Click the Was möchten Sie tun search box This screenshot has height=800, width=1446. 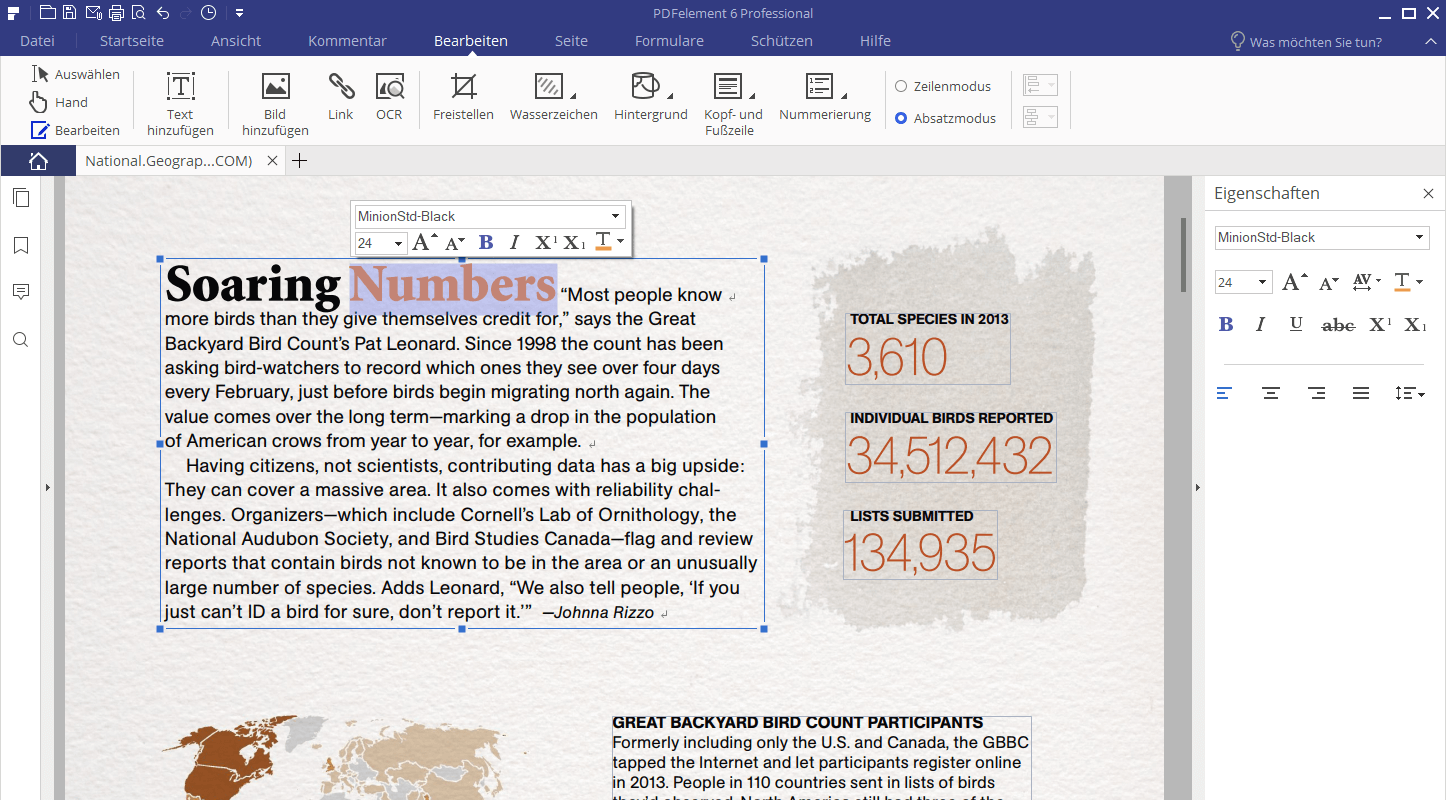tap(1306, 42)
